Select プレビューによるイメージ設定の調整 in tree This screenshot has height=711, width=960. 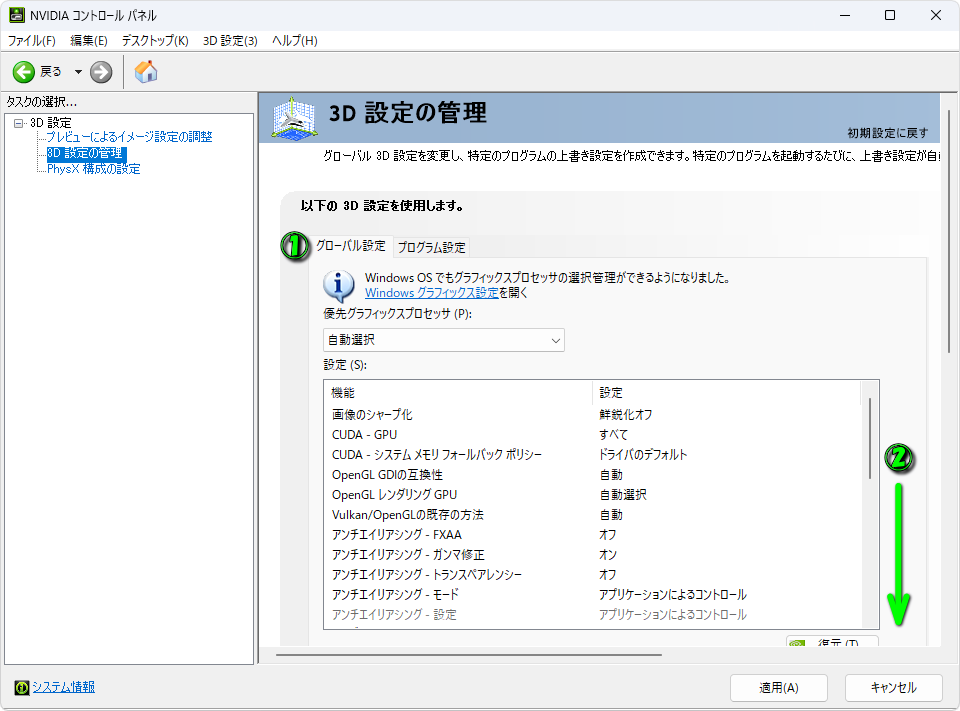coord(129,137)
